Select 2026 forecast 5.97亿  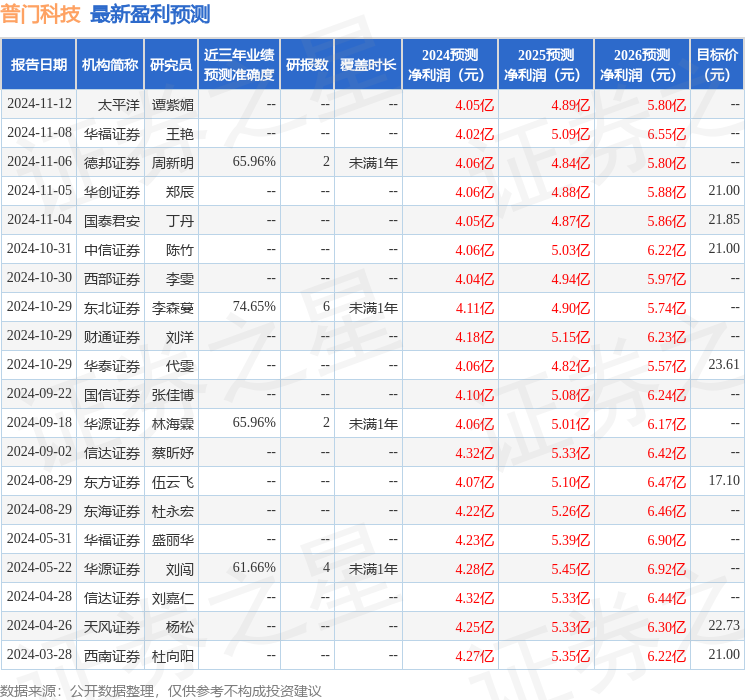(x=666, y=279)
